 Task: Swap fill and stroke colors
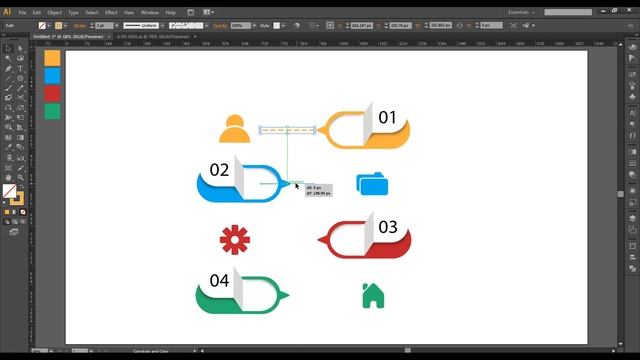(22, 186)
